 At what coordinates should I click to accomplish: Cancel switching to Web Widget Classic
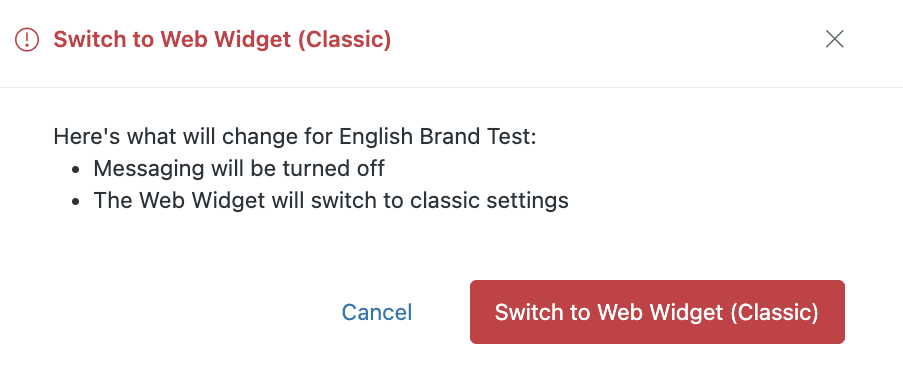pyautogui.click(x=377, y=312)
